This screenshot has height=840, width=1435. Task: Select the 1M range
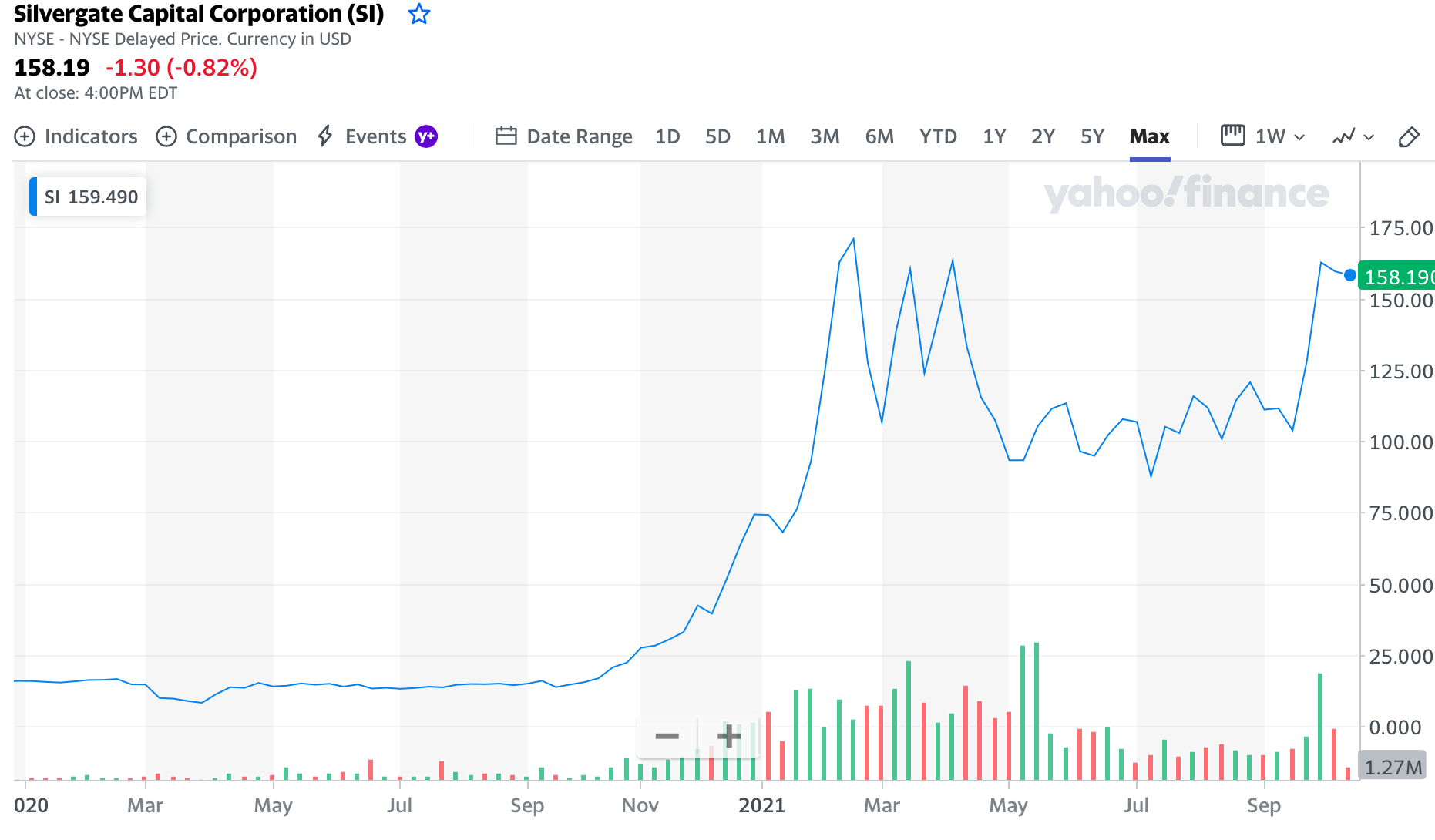(770, 136)
